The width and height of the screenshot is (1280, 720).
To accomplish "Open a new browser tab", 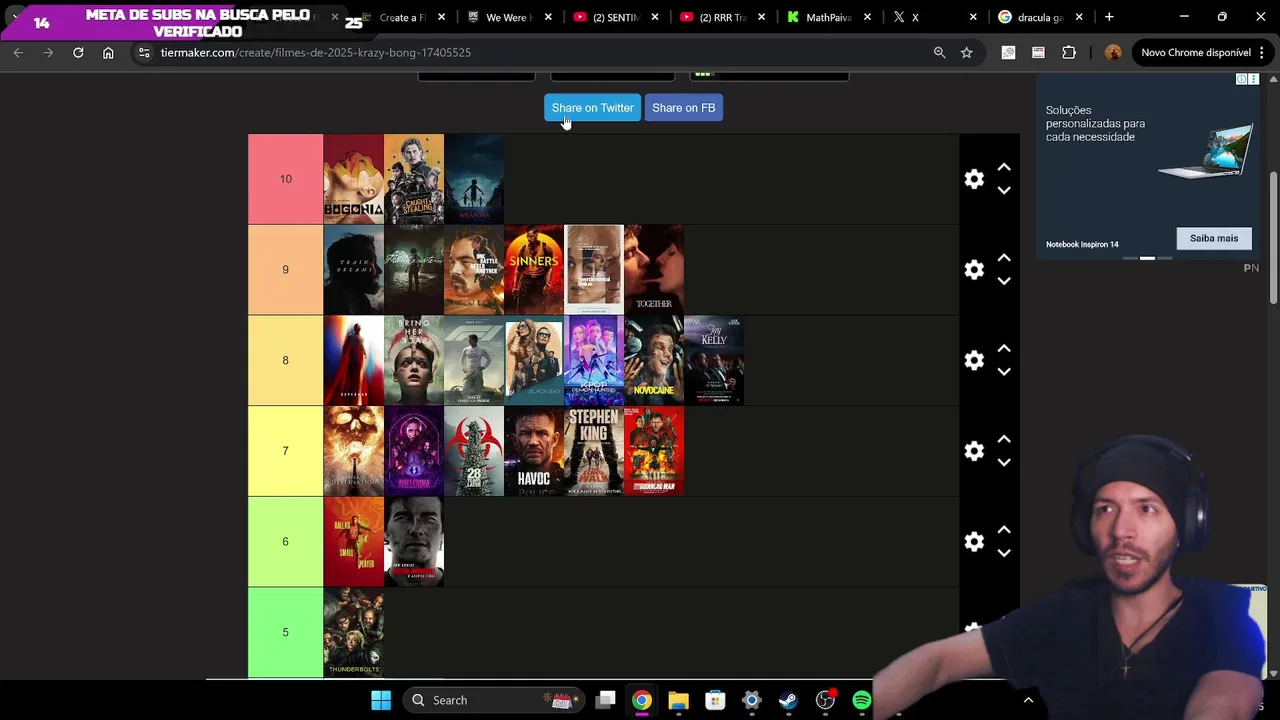I will point(1109,17).
